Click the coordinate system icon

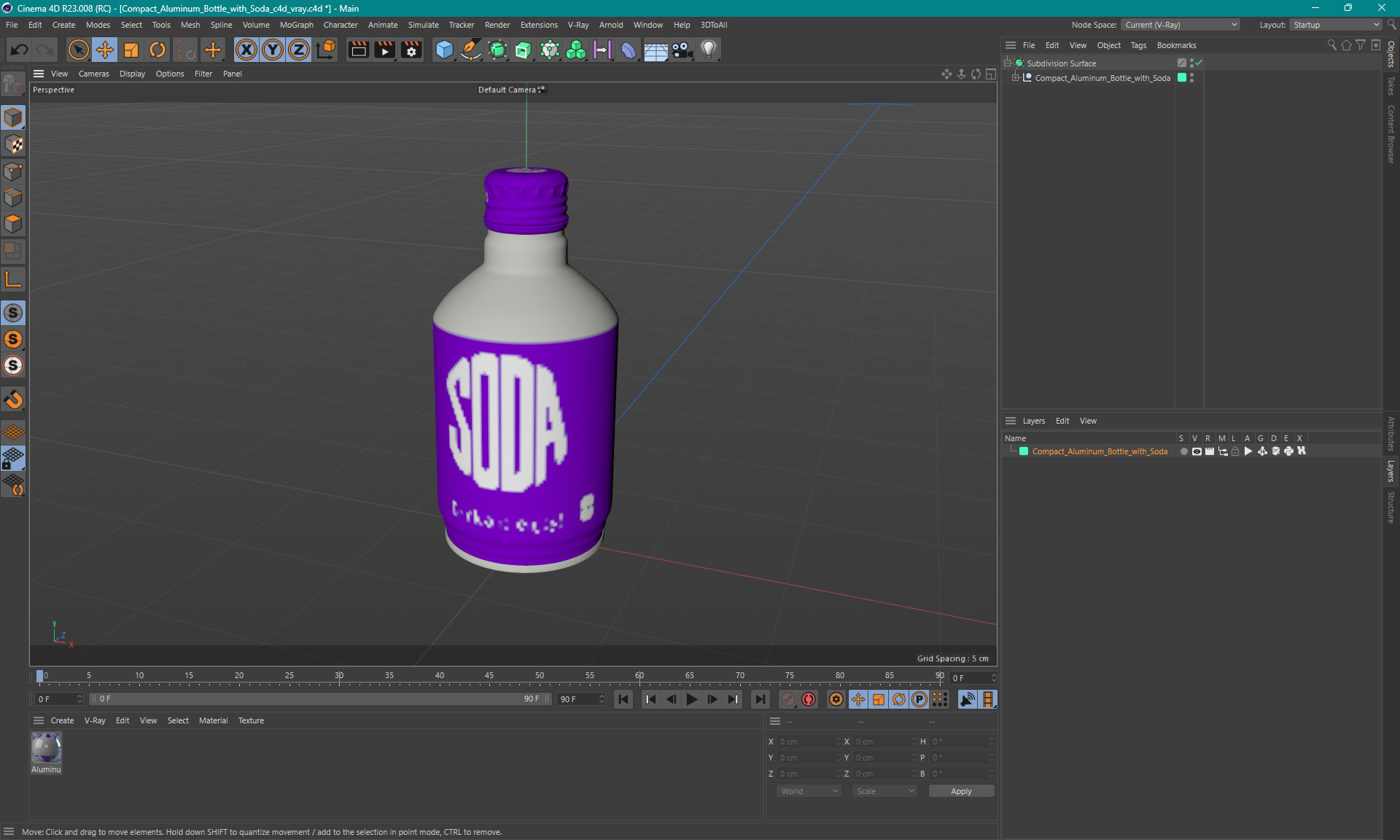pos(326,50)
